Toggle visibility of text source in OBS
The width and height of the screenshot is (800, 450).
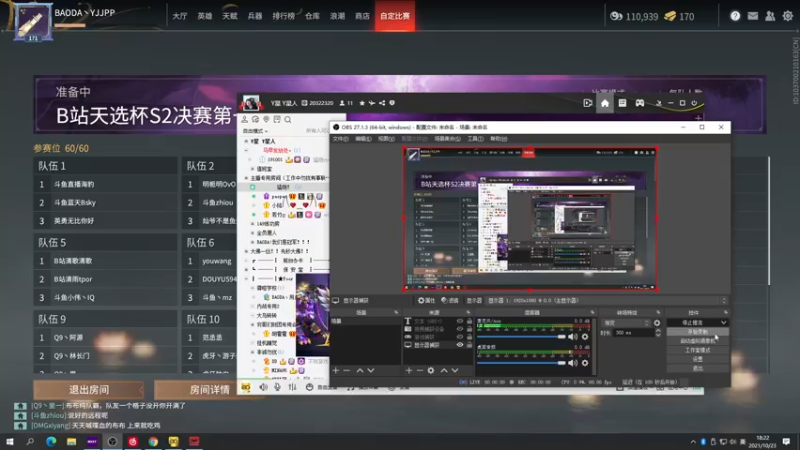point(460,321)
